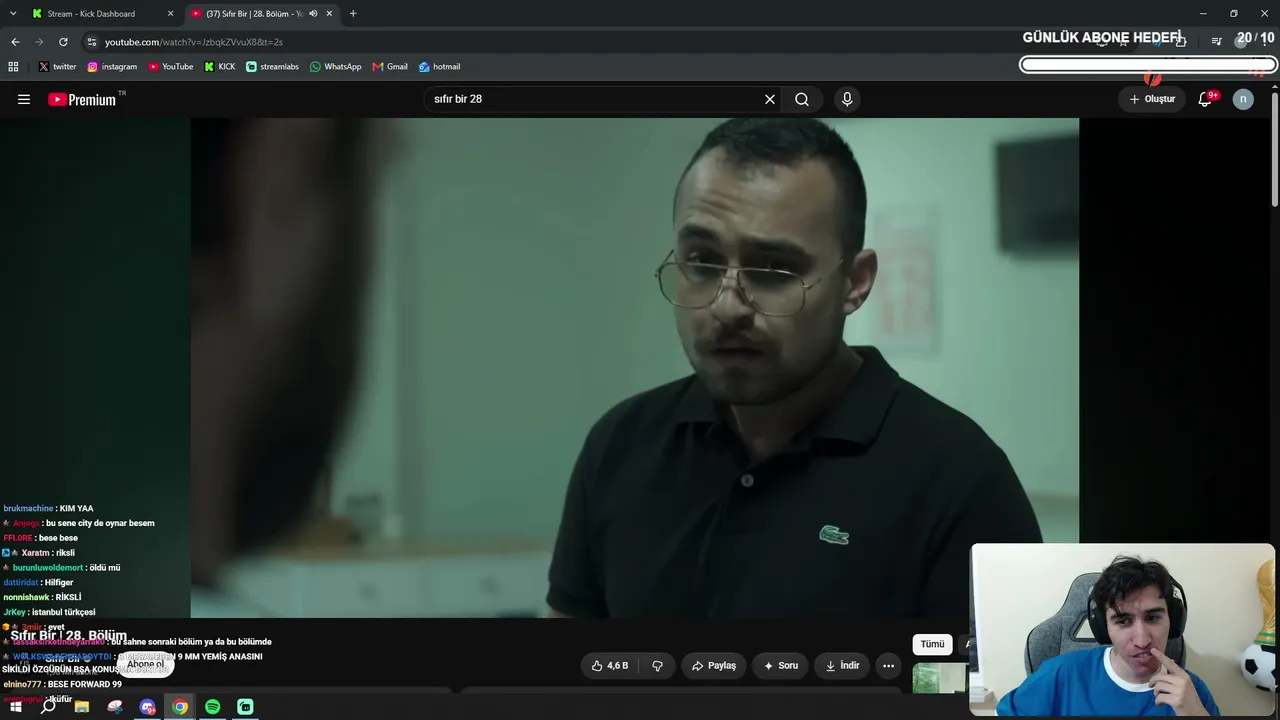Share the video with Paylaş
This screenshot has width=1280, height=720.
tap(714, 666)
